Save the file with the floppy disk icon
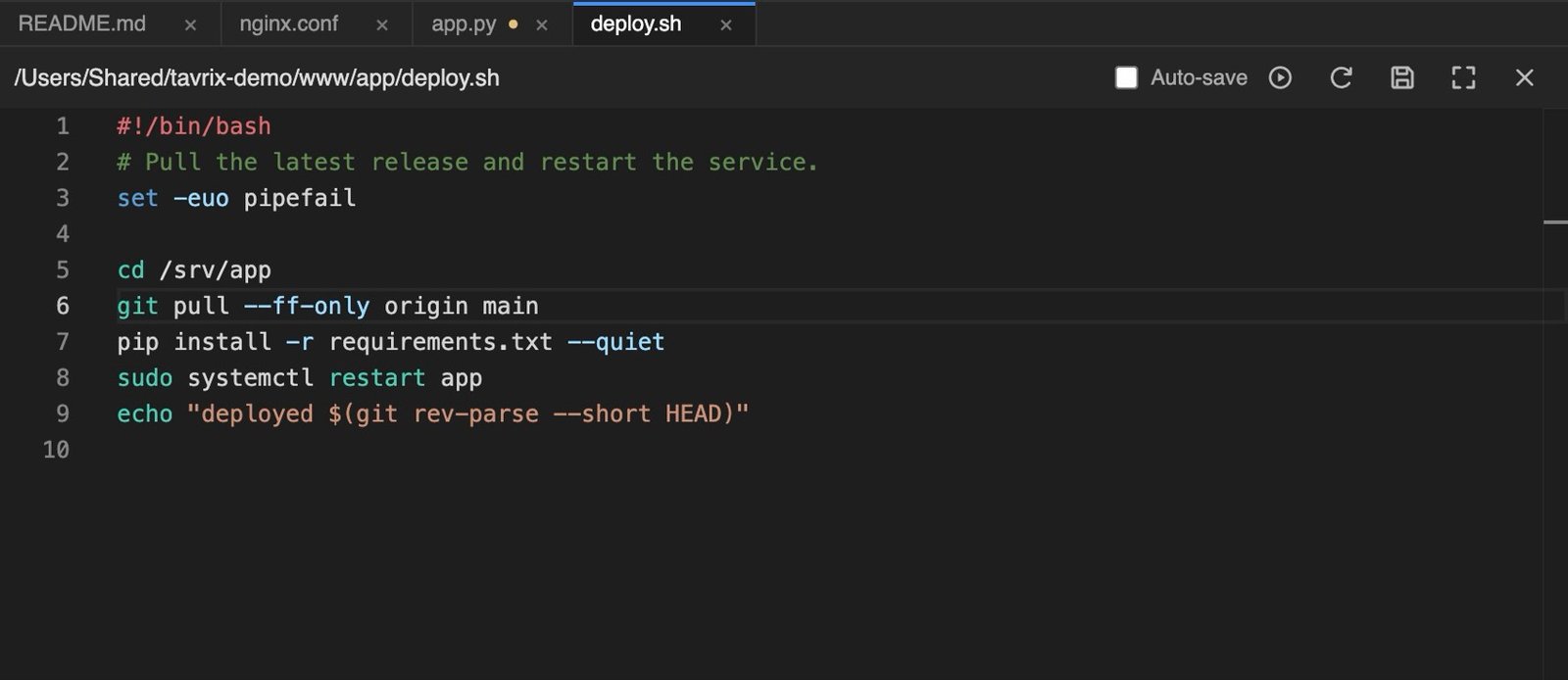The height and width of the screenshot is (680, 1568). tap(1402, 77)
